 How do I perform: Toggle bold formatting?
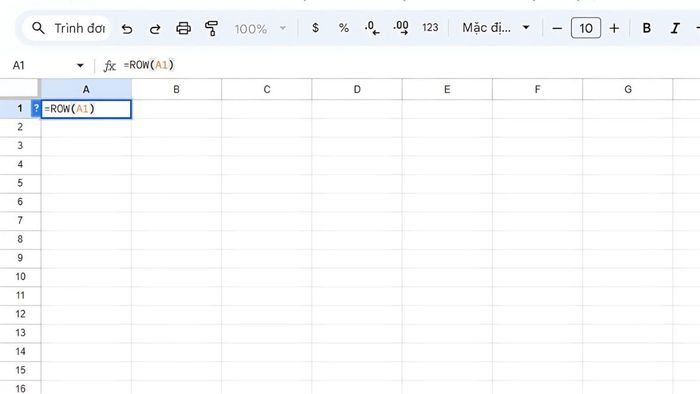646,29
